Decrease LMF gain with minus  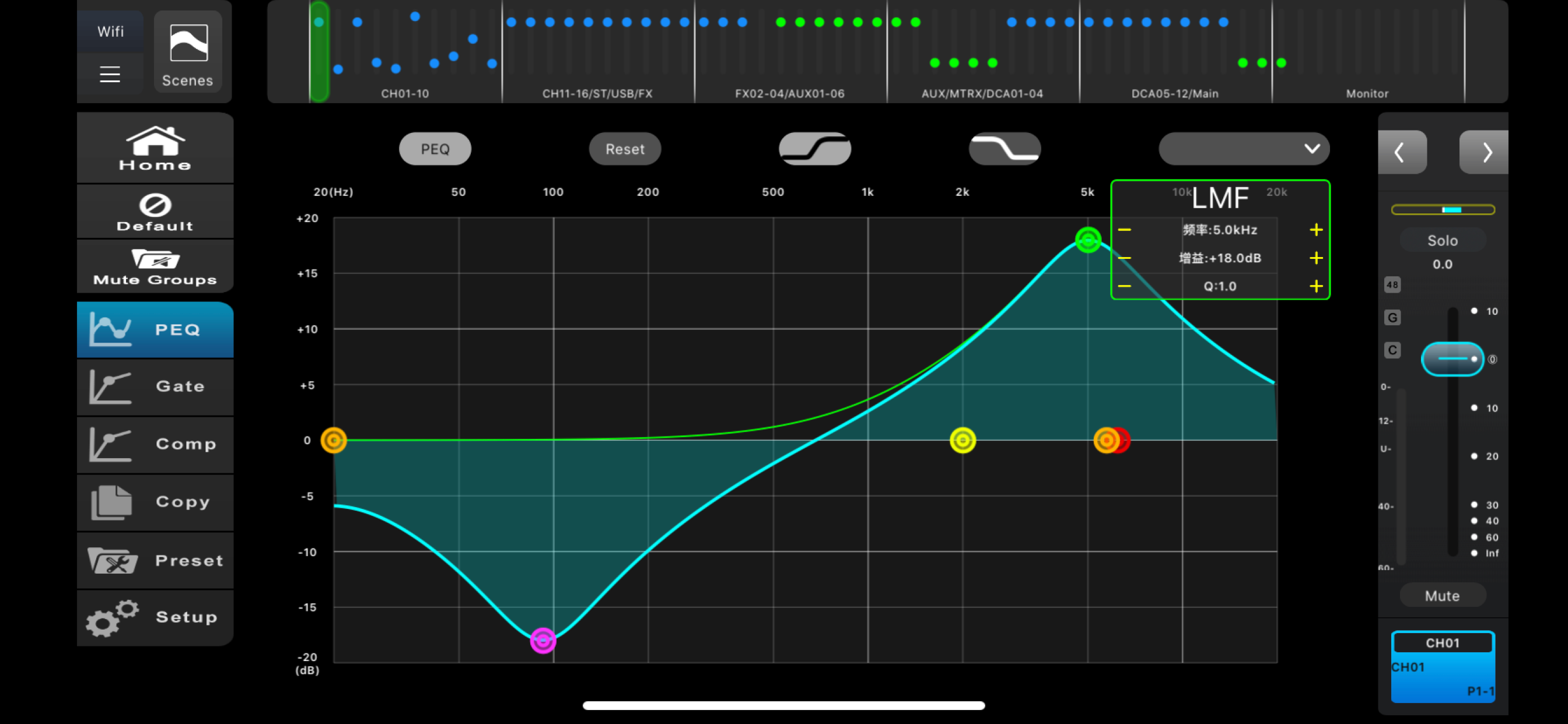[x=1124, y=258]
